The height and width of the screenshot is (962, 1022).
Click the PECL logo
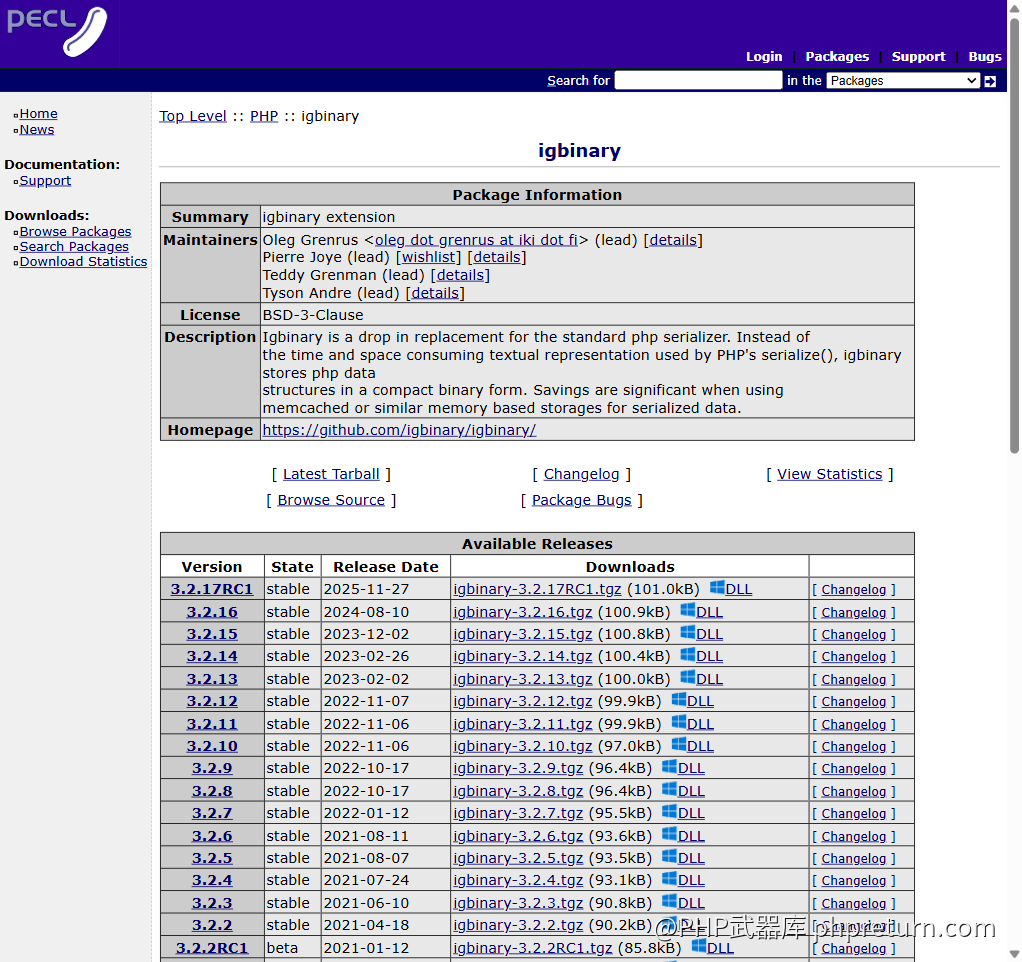tap(57, 31)
